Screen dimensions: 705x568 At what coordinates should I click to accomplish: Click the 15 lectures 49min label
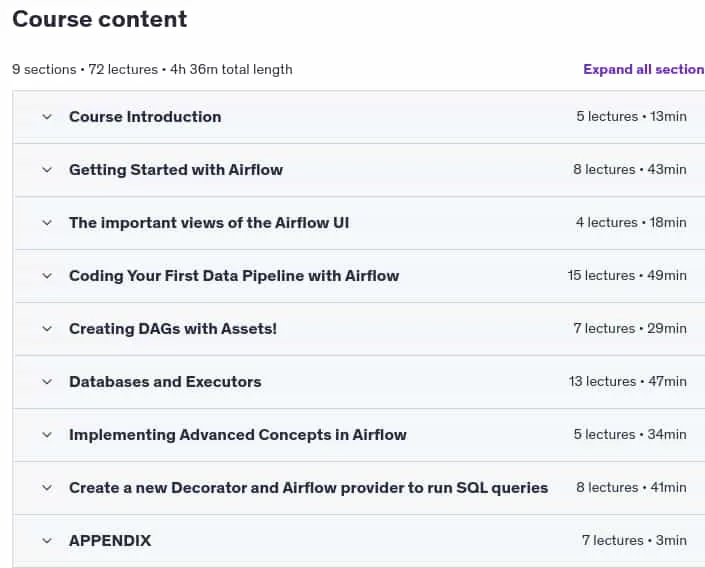pyautogui.click(x=627, y=275)
